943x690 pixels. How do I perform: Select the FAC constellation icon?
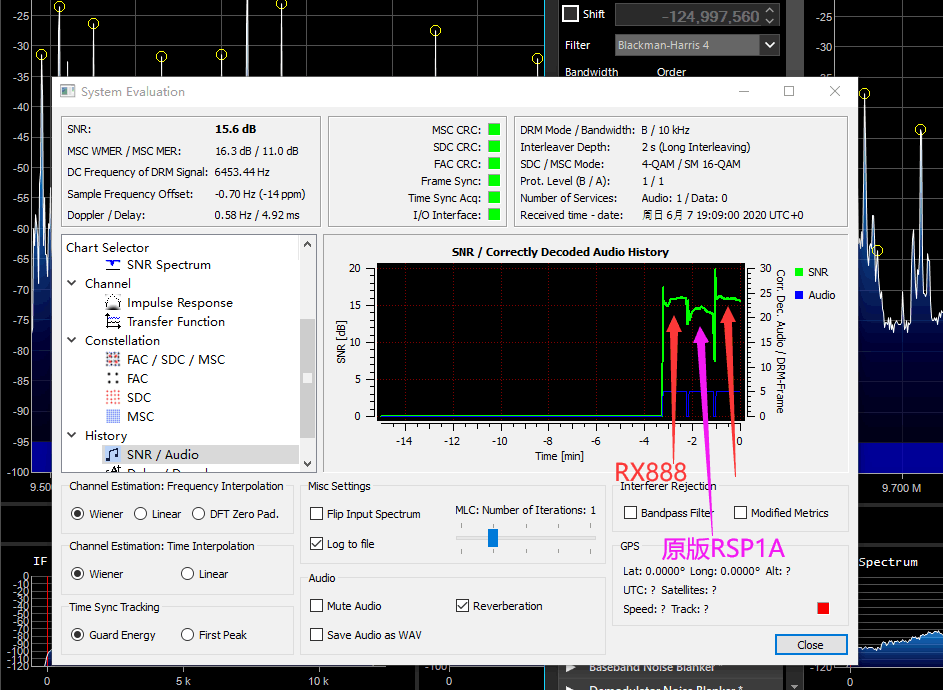tap(113, 379)
